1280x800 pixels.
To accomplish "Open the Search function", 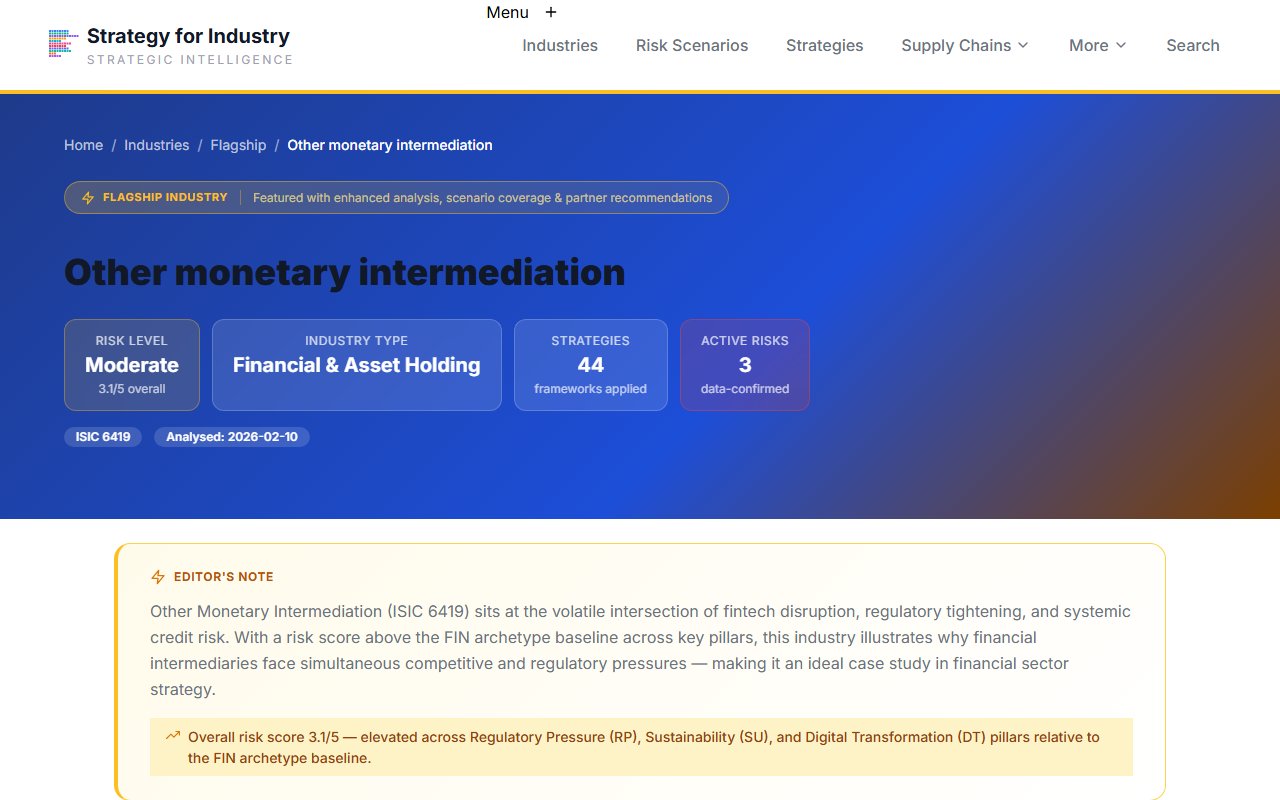I will point(1193,45).
